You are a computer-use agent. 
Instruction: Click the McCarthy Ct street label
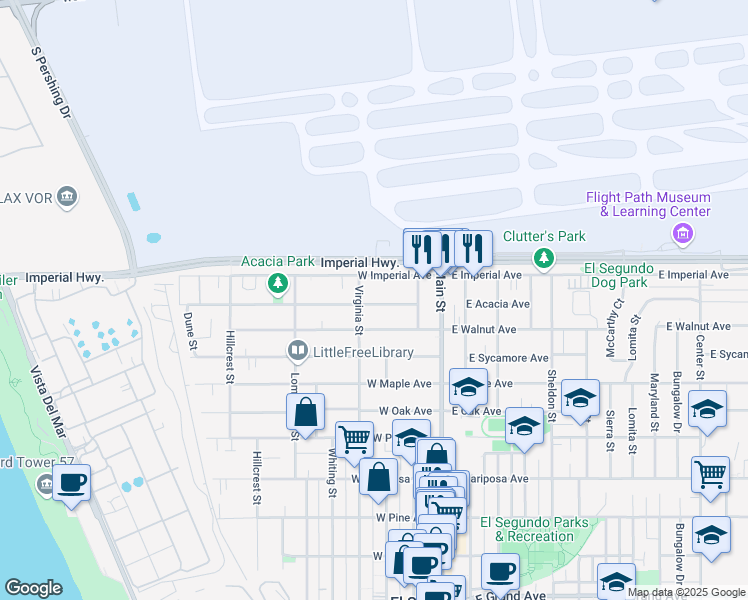pyautogui.click(x=614, y=328)
